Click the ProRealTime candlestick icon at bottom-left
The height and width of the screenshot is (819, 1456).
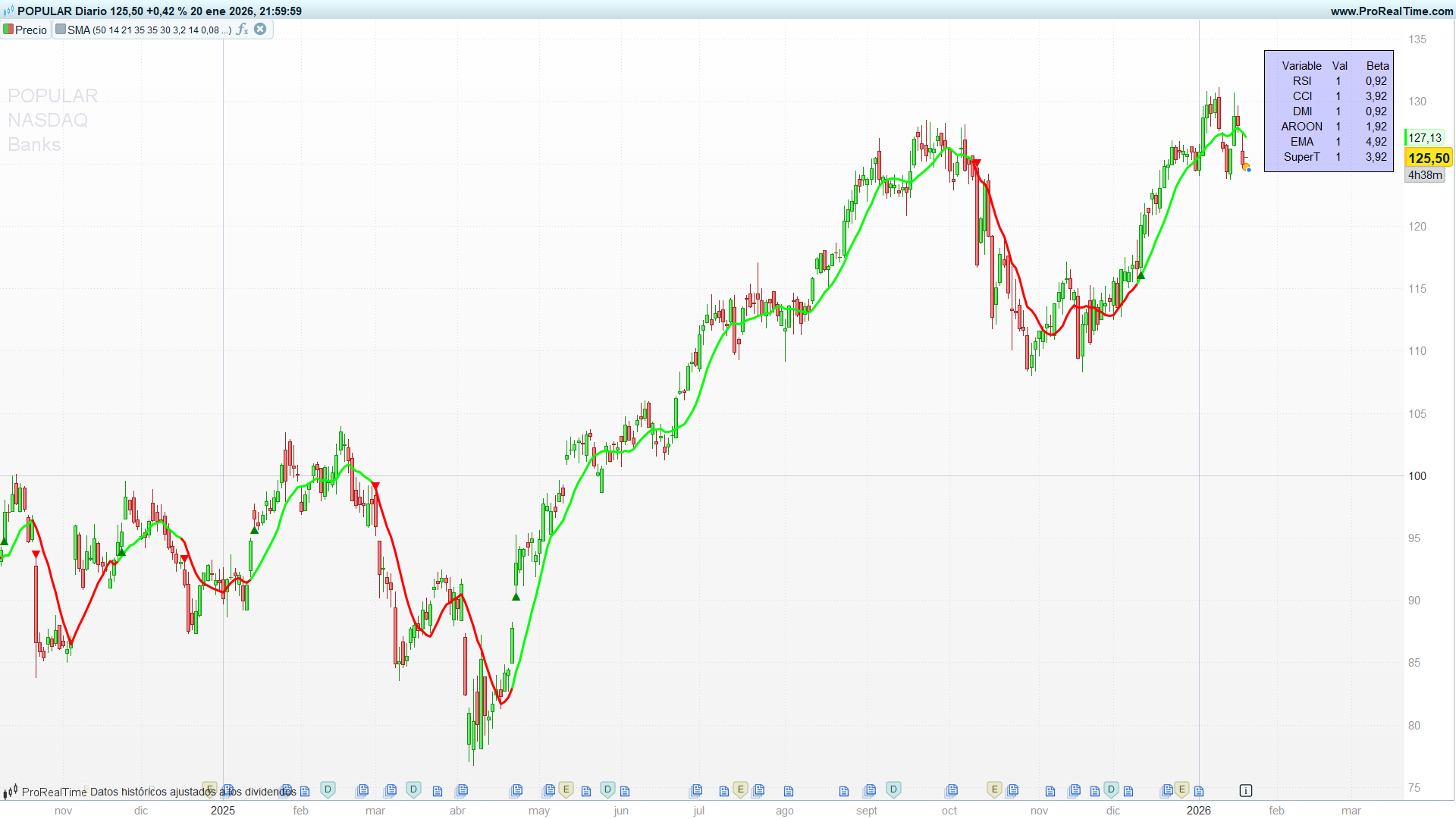pyautogui.click(x=10, y=792)
